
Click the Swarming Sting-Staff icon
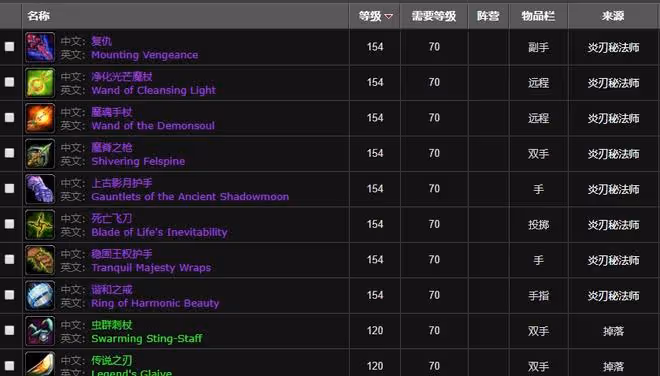click(40, 331)
